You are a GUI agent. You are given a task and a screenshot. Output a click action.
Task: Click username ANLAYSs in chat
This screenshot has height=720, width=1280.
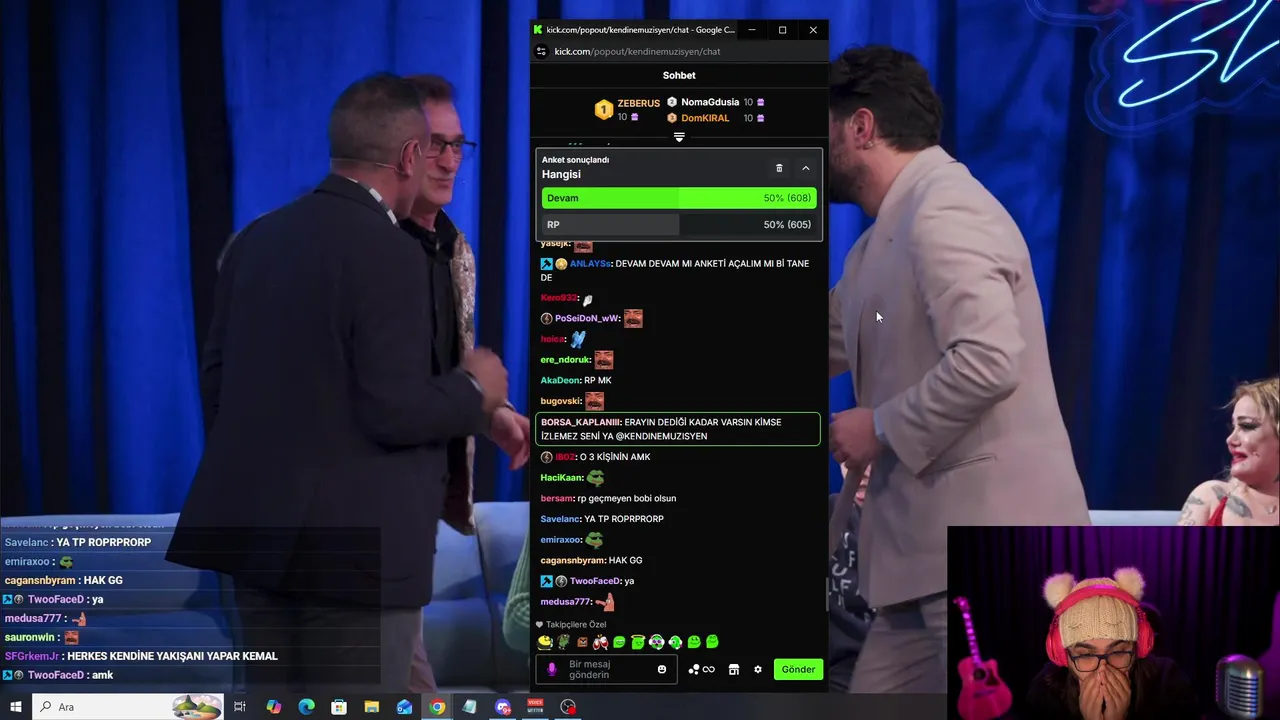click(x=589, y=264)
